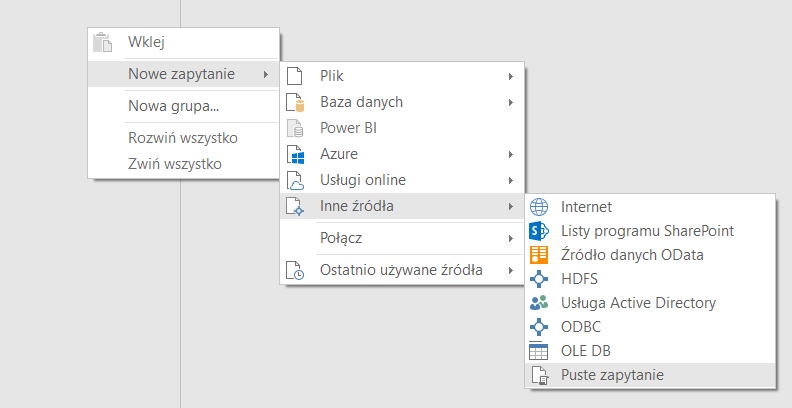Click Zwiń wszystko menu item
Viewport: 792px width, 408px height.
(175, 163)
